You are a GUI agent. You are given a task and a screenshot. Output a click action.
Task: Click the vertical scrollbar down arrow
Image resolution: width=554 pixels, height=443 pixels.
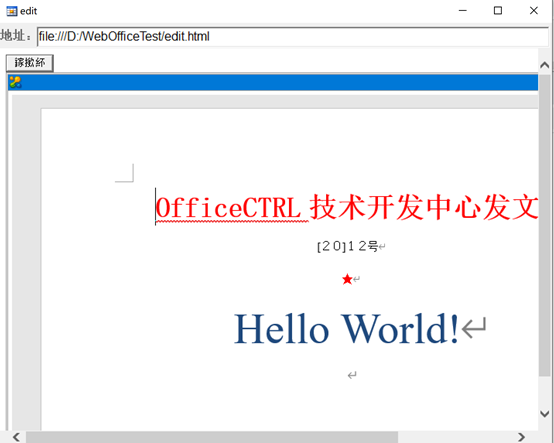tap(544, 414)
